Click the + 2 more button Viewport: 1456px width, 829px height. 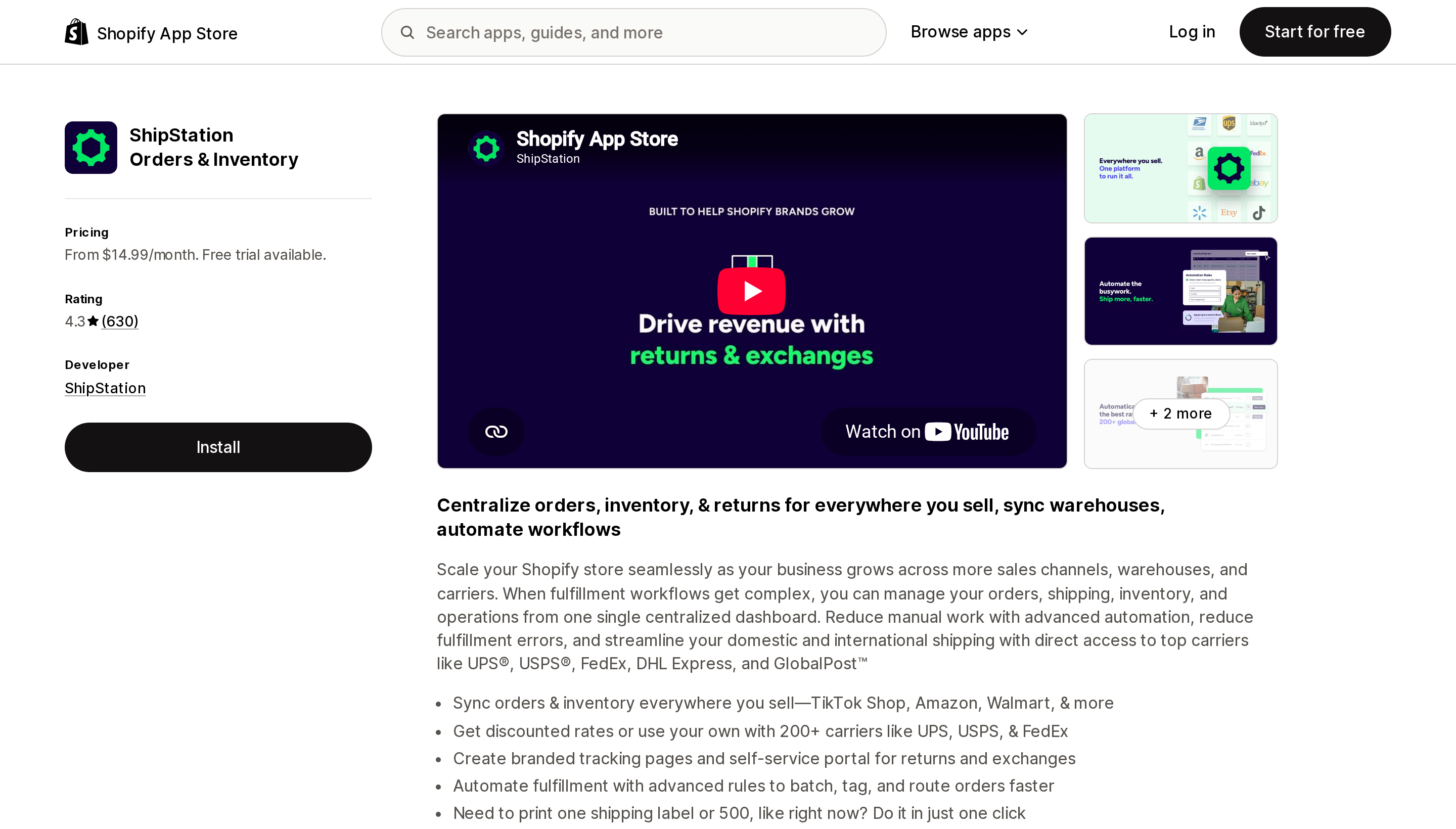pyautogui.click(x=1180, y=414)
